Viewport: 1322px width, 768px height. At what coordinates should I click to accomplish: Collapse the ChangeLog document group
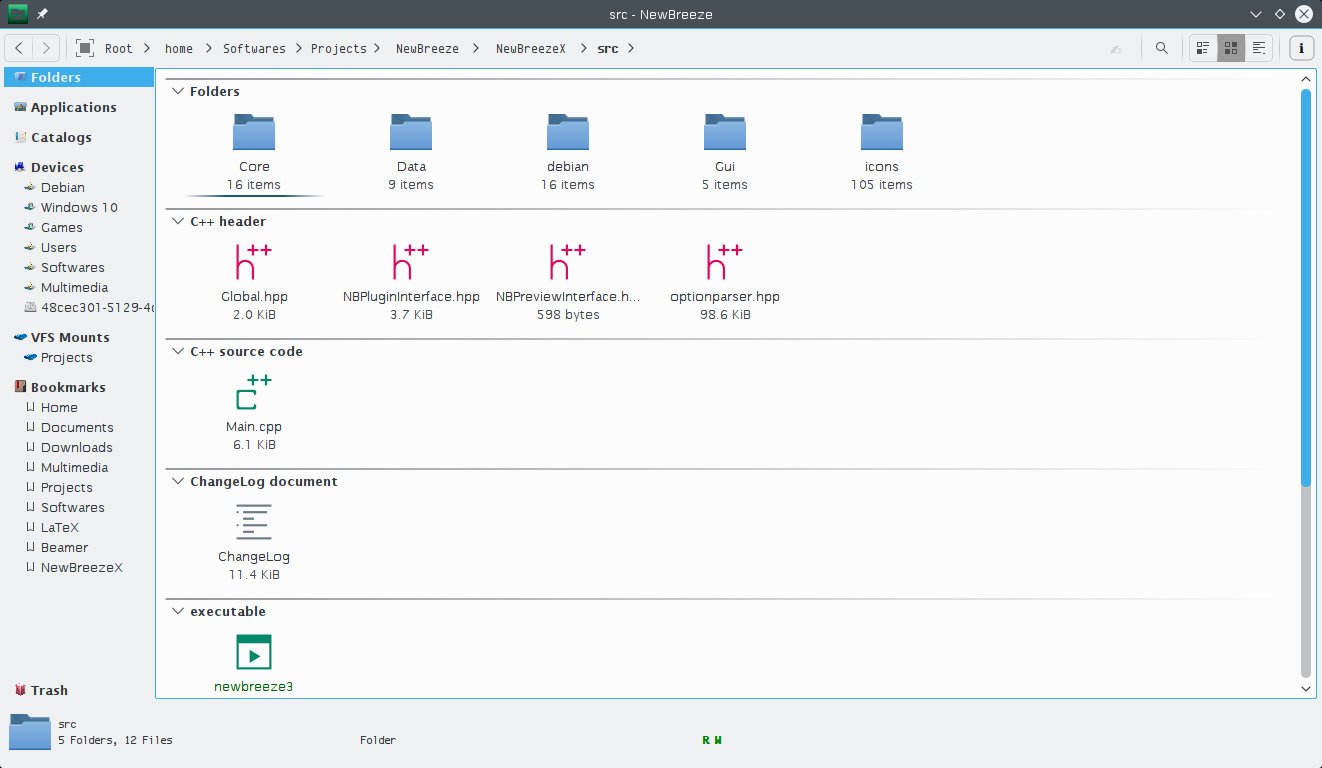coord(178,481)
